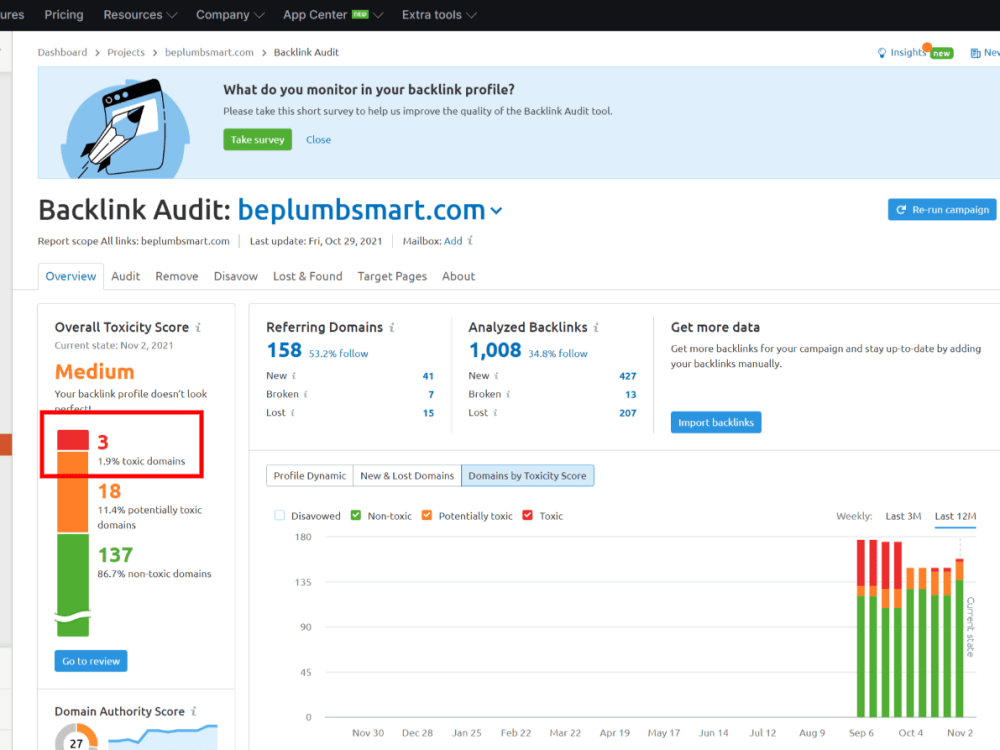The width and height of the screenshot is (1000, 750).
Task: Click the Take survey button
Action: 258,140
